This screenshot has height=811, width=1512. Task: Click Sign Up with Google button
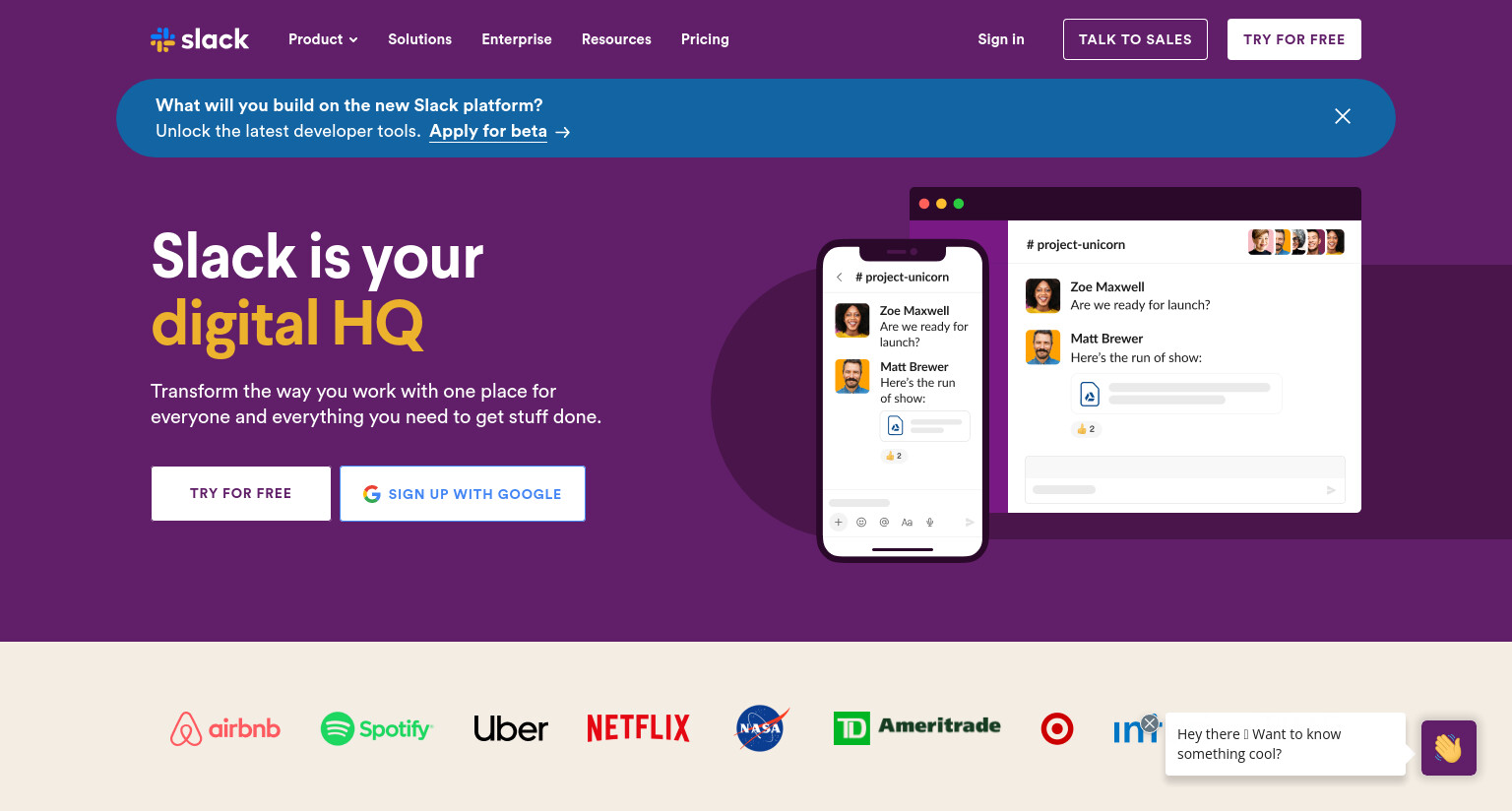pyautogui.click(x=463, y=493)
